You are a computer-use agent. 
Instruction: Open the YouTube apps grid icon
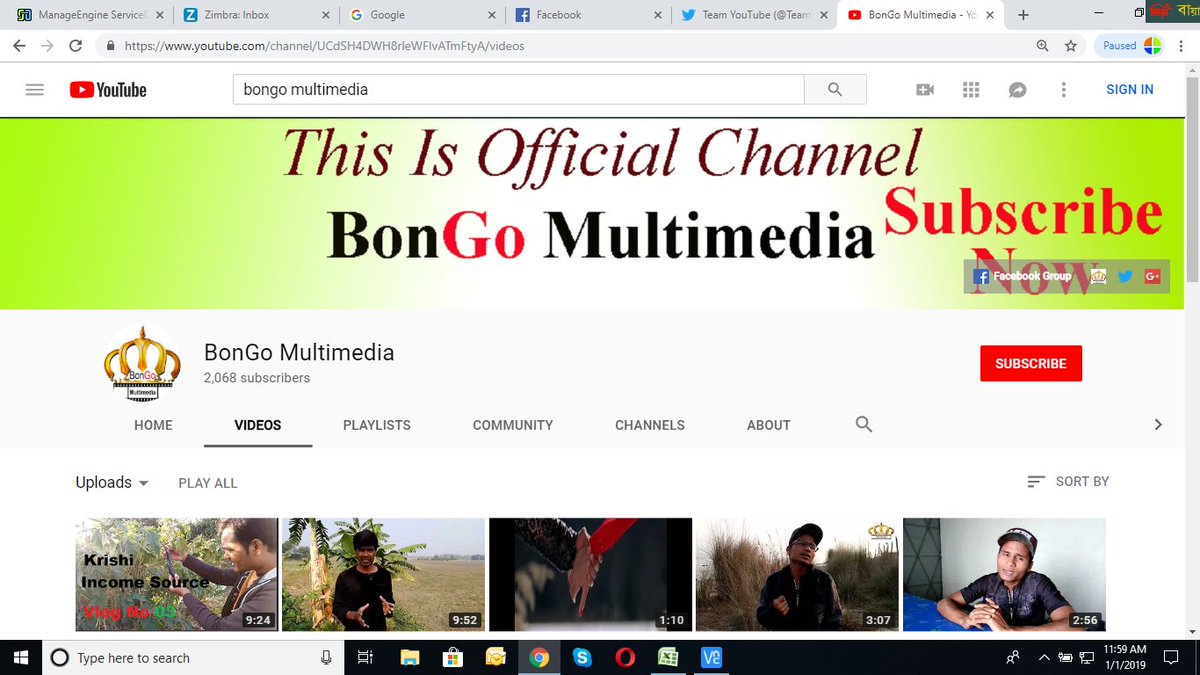[971, 89]
